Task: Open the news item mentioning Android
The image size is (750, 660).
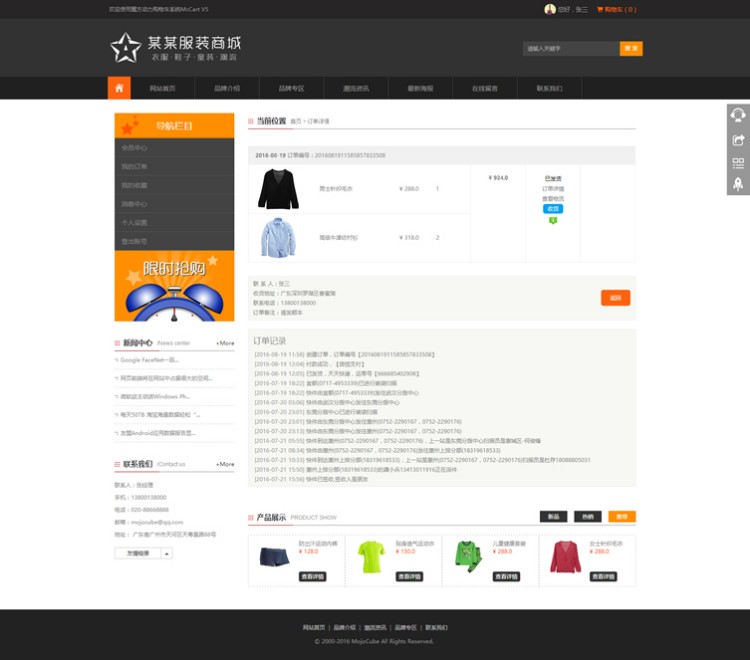Action: [158, 433]
